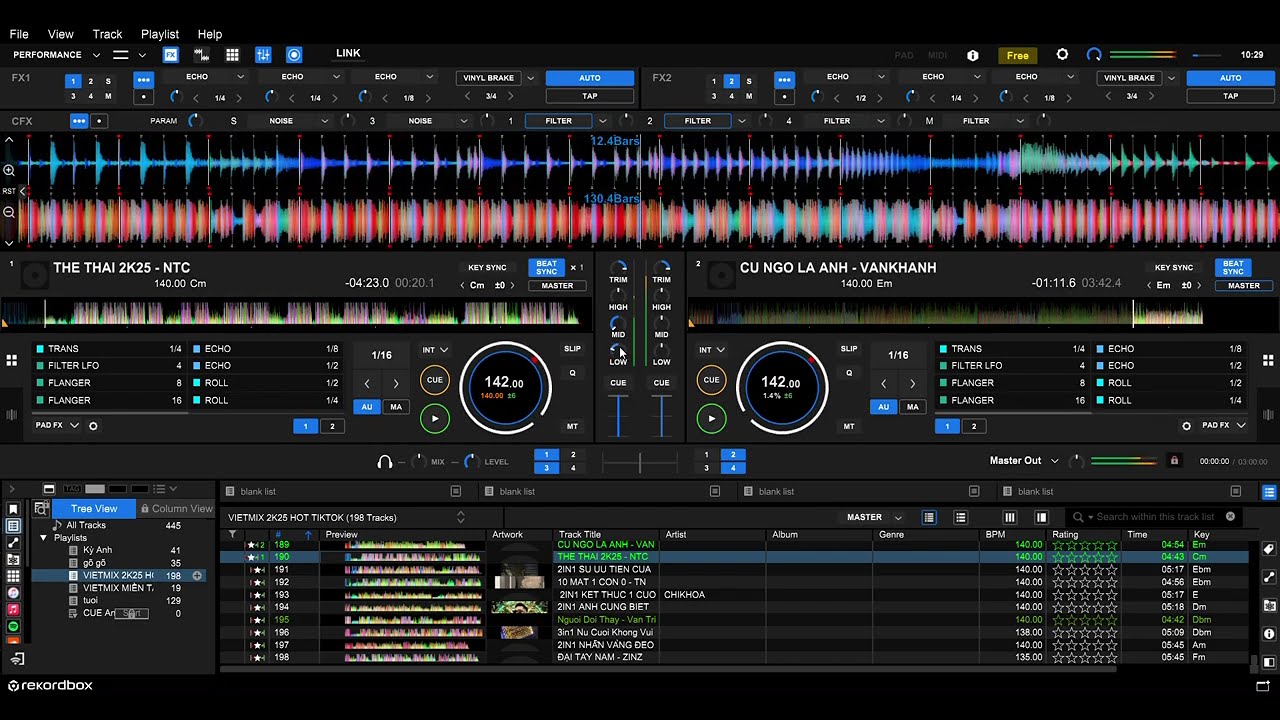Switch to the Tree View tab

(94, 509)
